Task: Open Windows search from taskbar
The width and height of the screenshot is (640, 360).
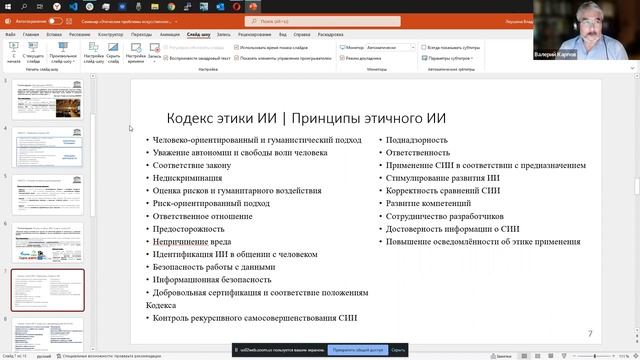Action: [24, 7]
